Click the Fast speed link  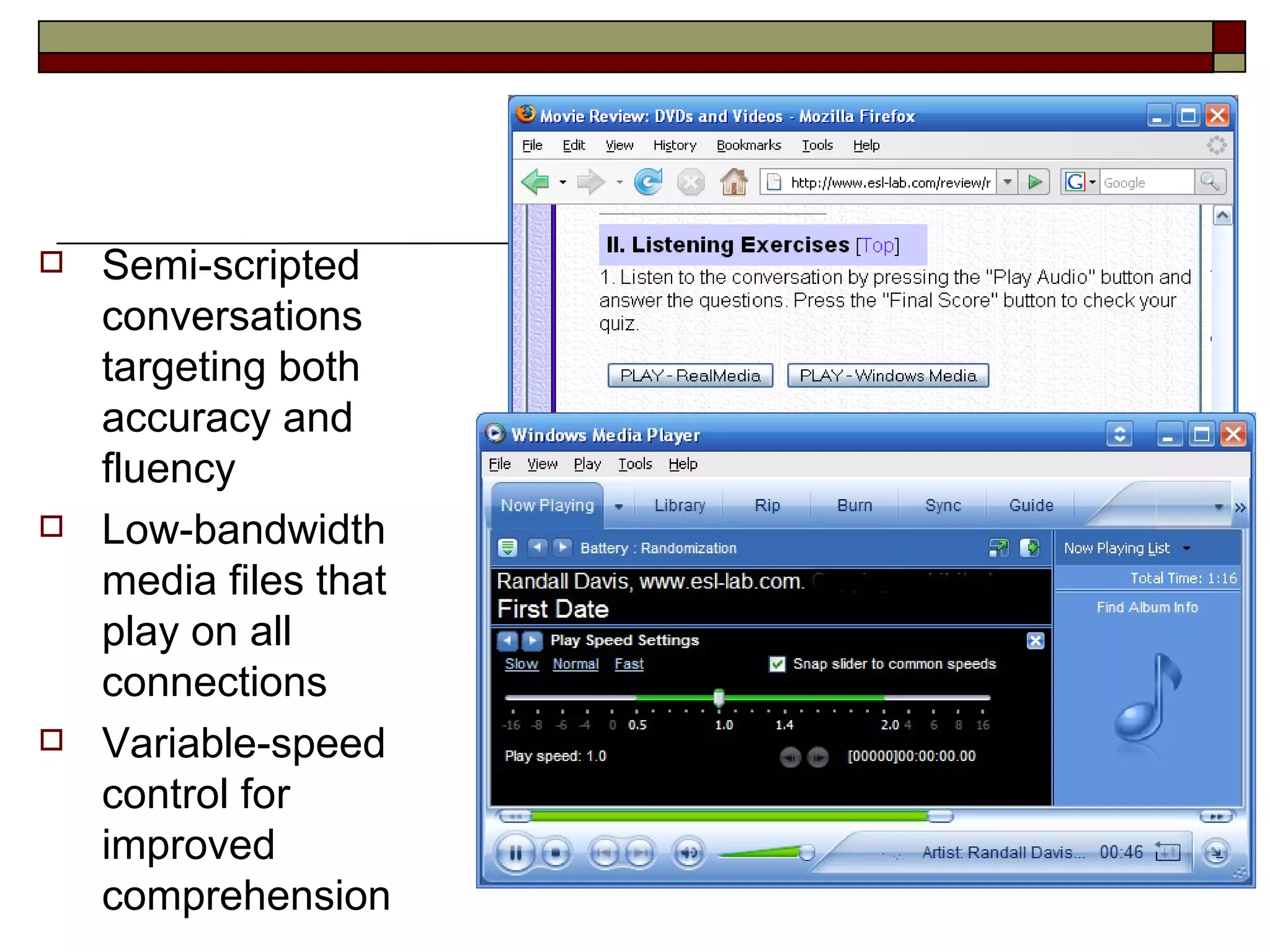pyautogui.click(x=629, y=664)
